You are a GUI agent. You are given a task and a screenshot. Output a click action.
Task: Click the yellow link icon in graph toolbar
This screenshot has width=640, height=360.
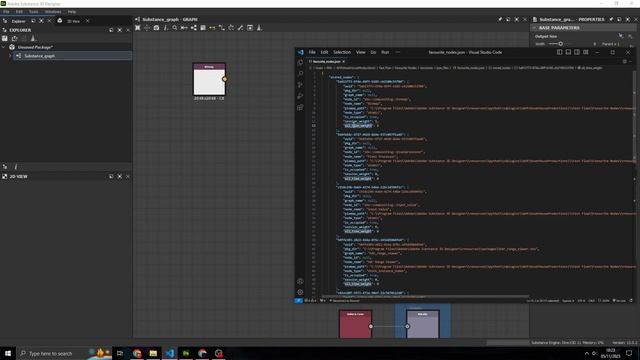pos(212,28)
